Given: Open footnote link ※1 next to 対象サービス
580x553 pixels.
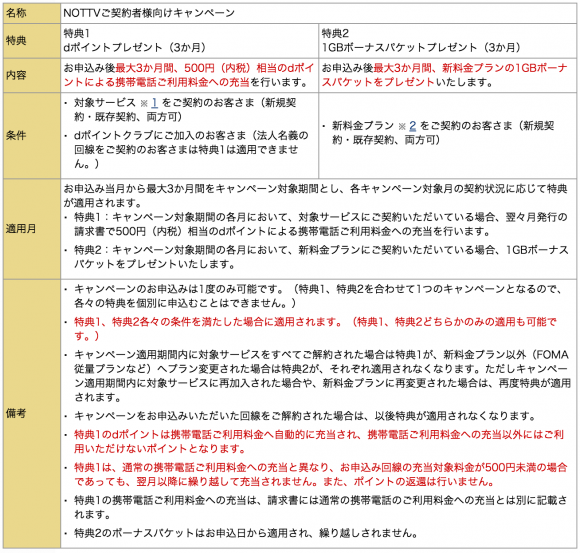Looking at the screenshot, I should click(x=154, y=103).
